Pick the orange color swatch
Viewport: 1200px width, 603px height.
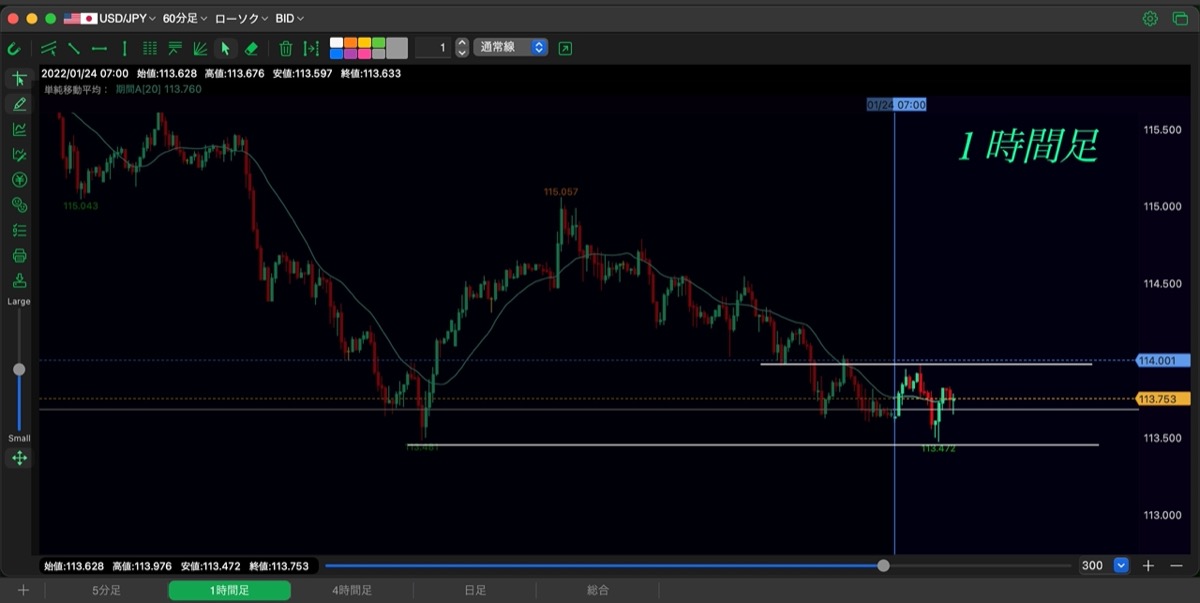(x=351, y=43)
